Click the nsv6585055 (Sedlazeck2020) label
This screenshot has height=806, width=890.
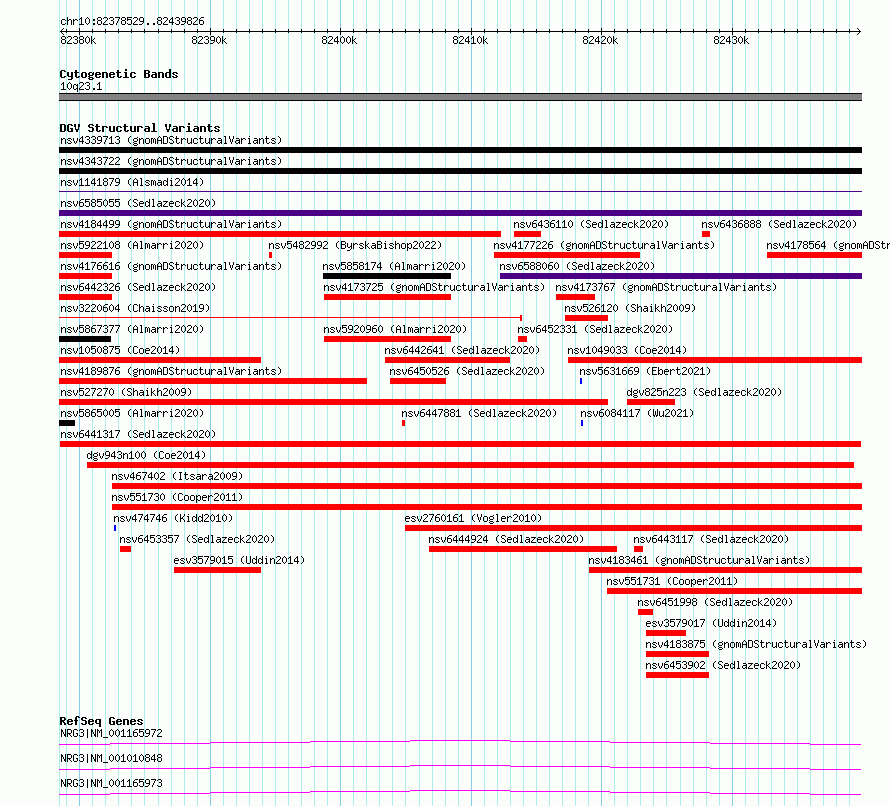coord(138,203)
